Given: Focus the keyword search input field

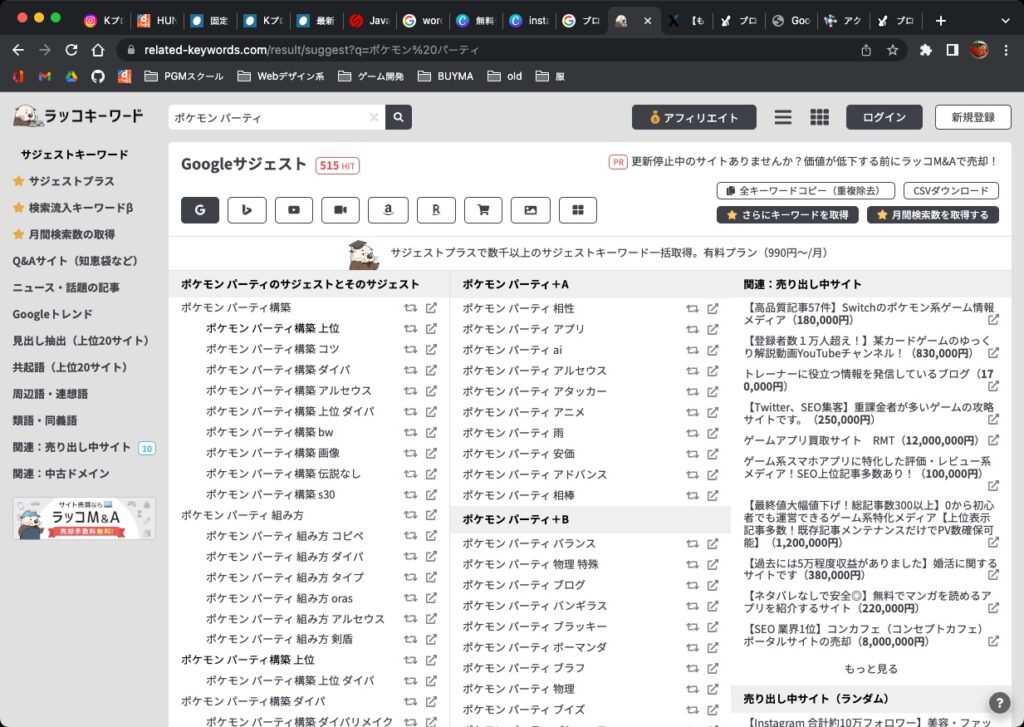Looking at the screenshot, I should (x=267, y=117).
